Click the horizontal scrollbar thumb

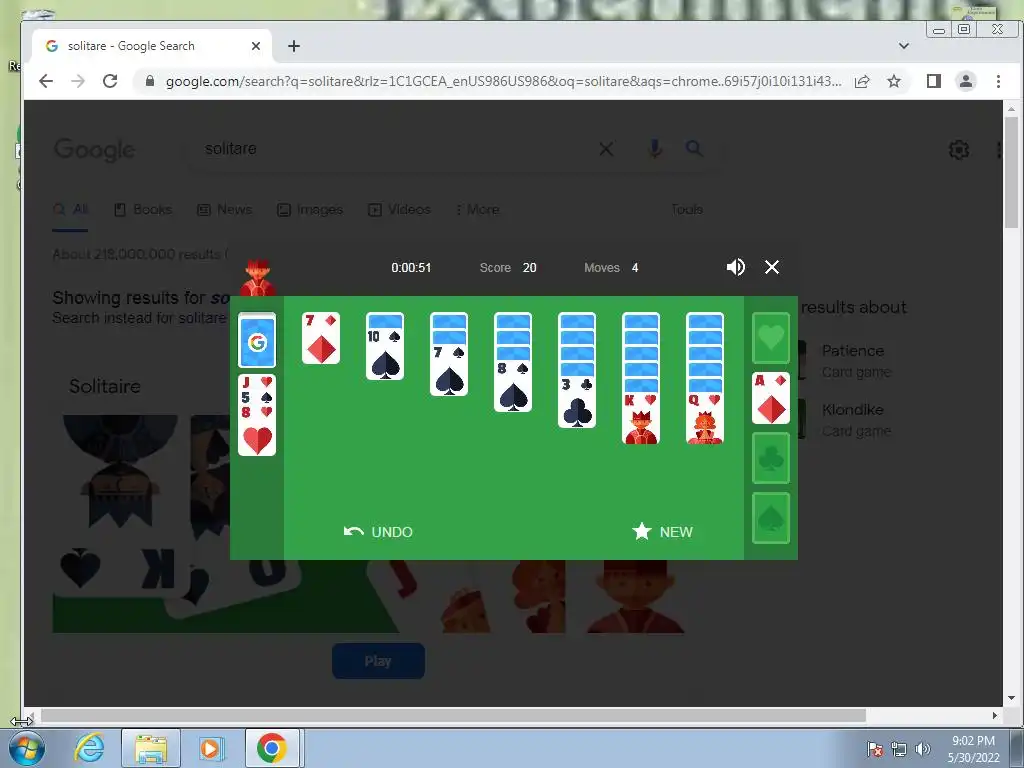coord(453,716)
